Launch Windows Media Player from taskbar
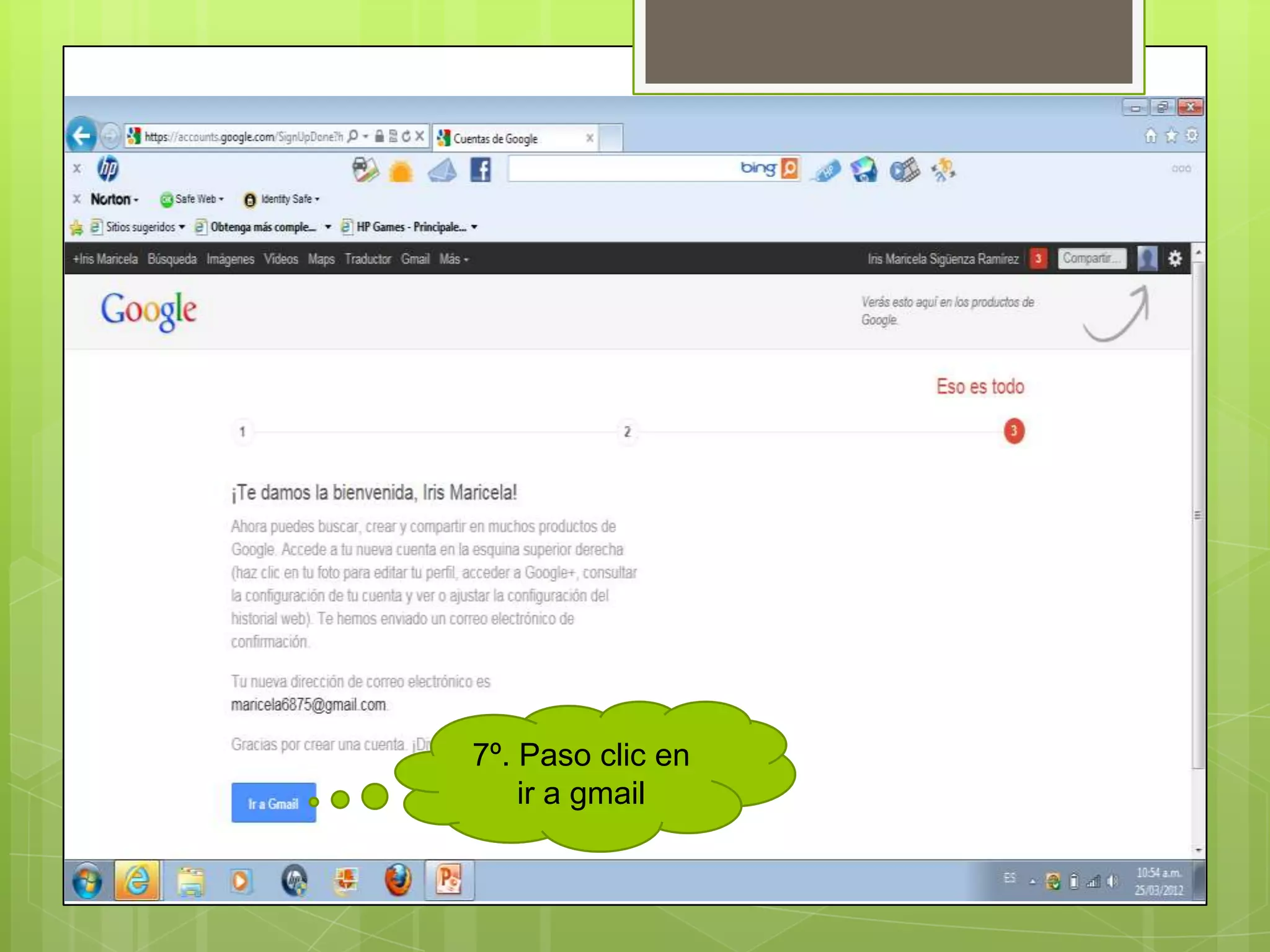 [x=241, y=881]
